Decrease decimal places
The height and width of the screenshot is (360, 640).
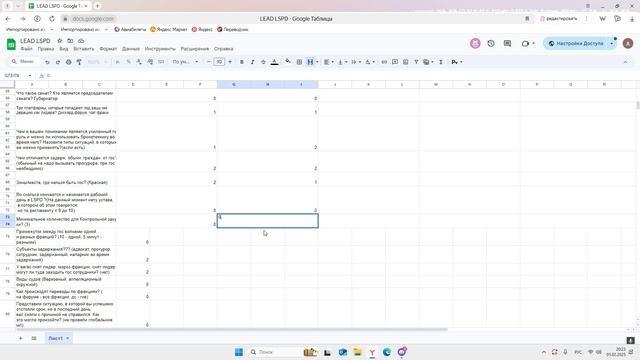139,62
